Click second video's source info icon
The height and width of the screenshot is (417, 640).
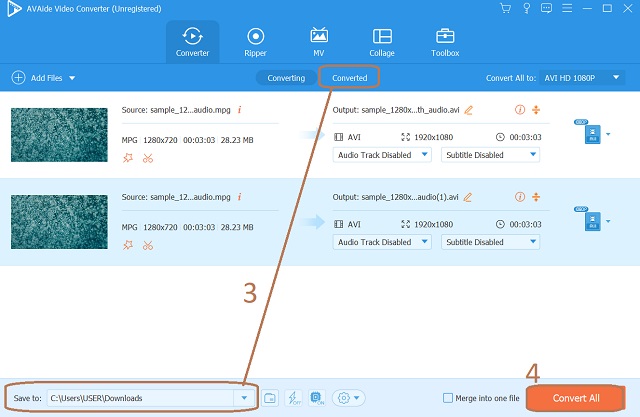click(240, 197)
